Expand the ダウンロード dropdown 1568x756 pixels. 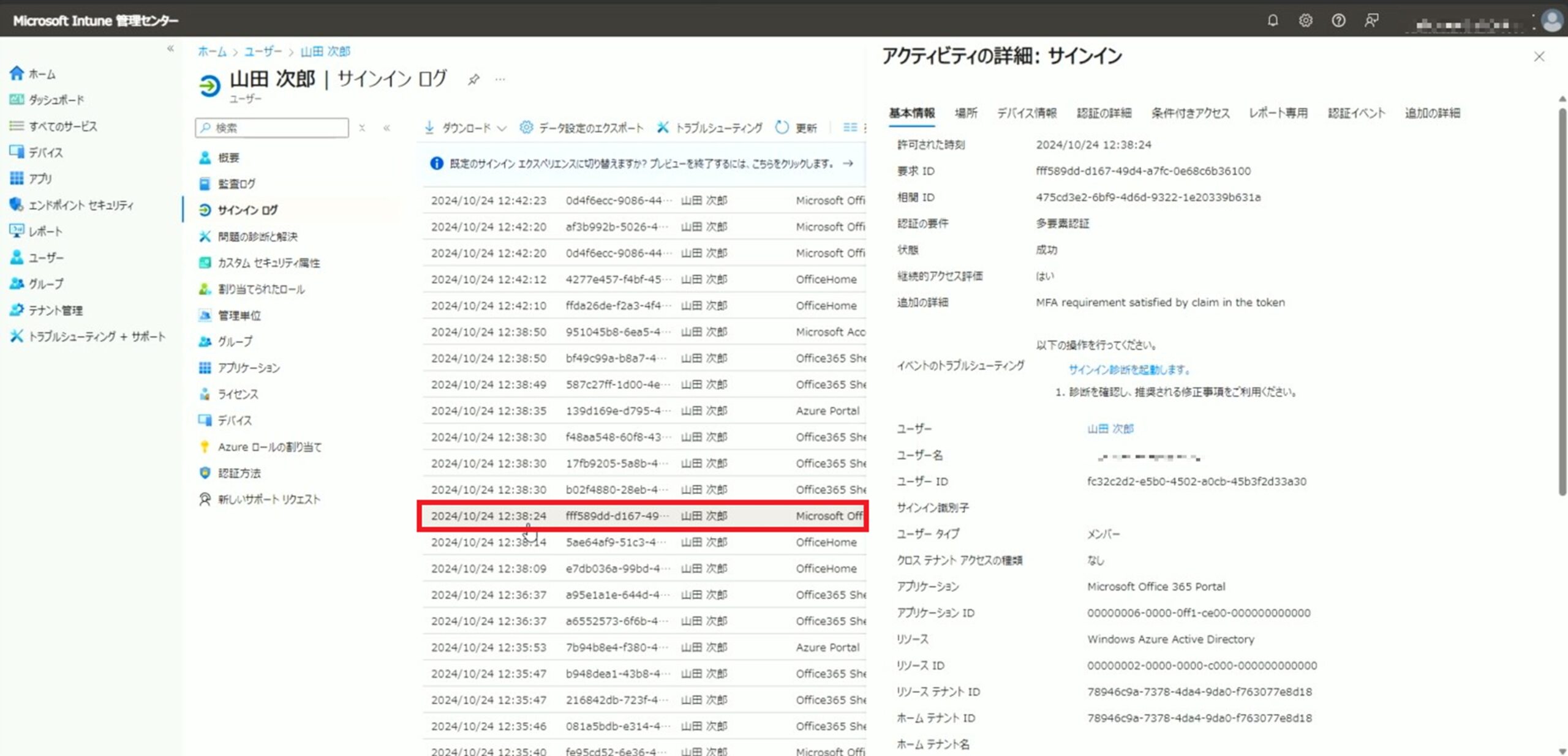click(466, 127)
